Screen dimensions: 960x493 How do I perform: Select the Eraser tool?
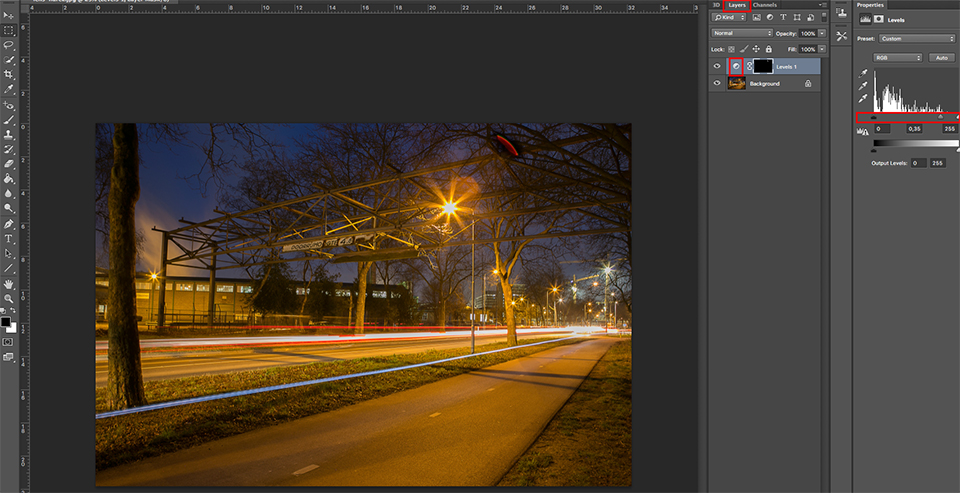(9, 164)
